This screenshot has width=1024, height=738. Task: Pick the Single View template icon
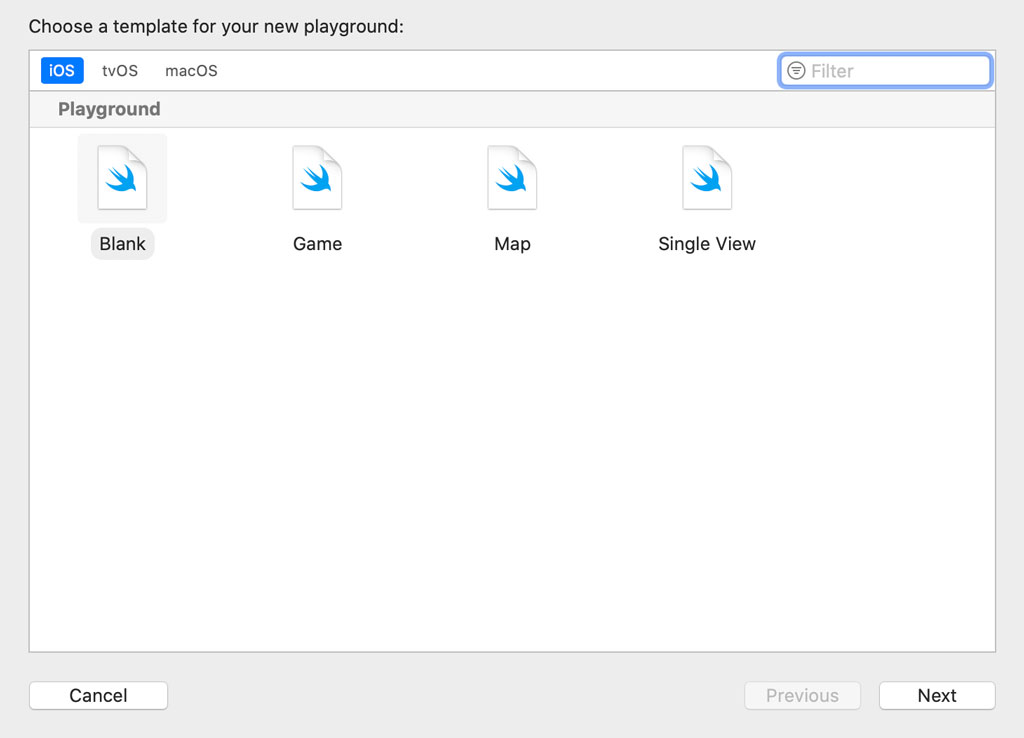click(x=707, y=178)
